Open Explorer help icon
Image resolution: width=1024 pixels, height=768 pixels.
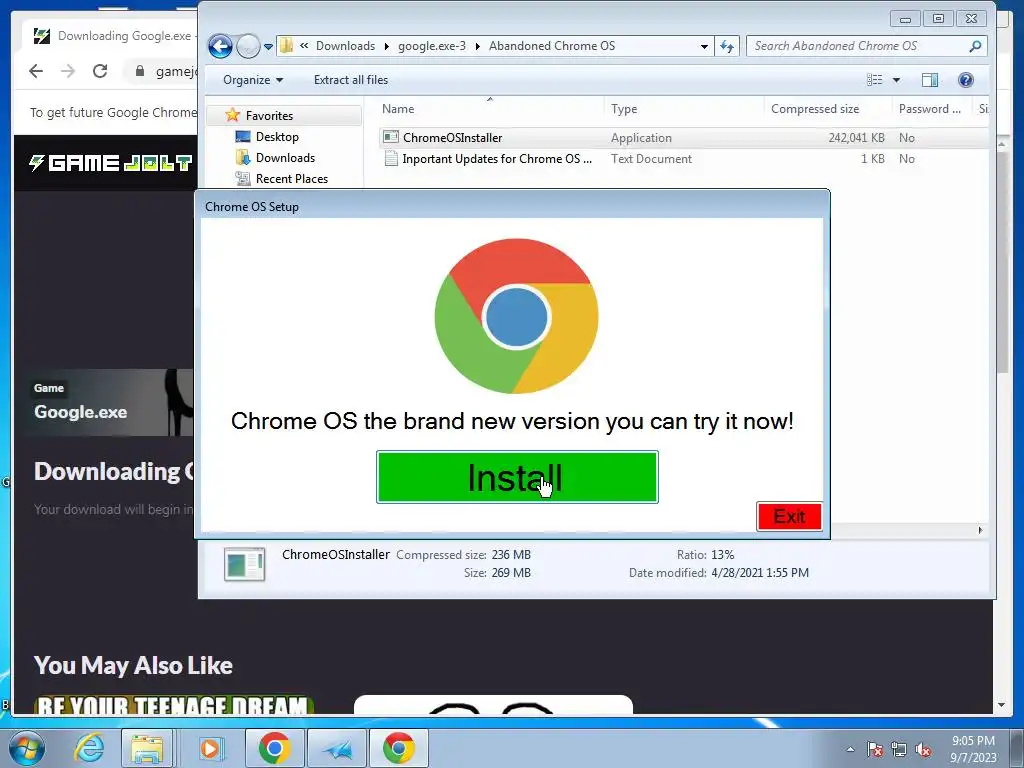click(x=965, y=80)
